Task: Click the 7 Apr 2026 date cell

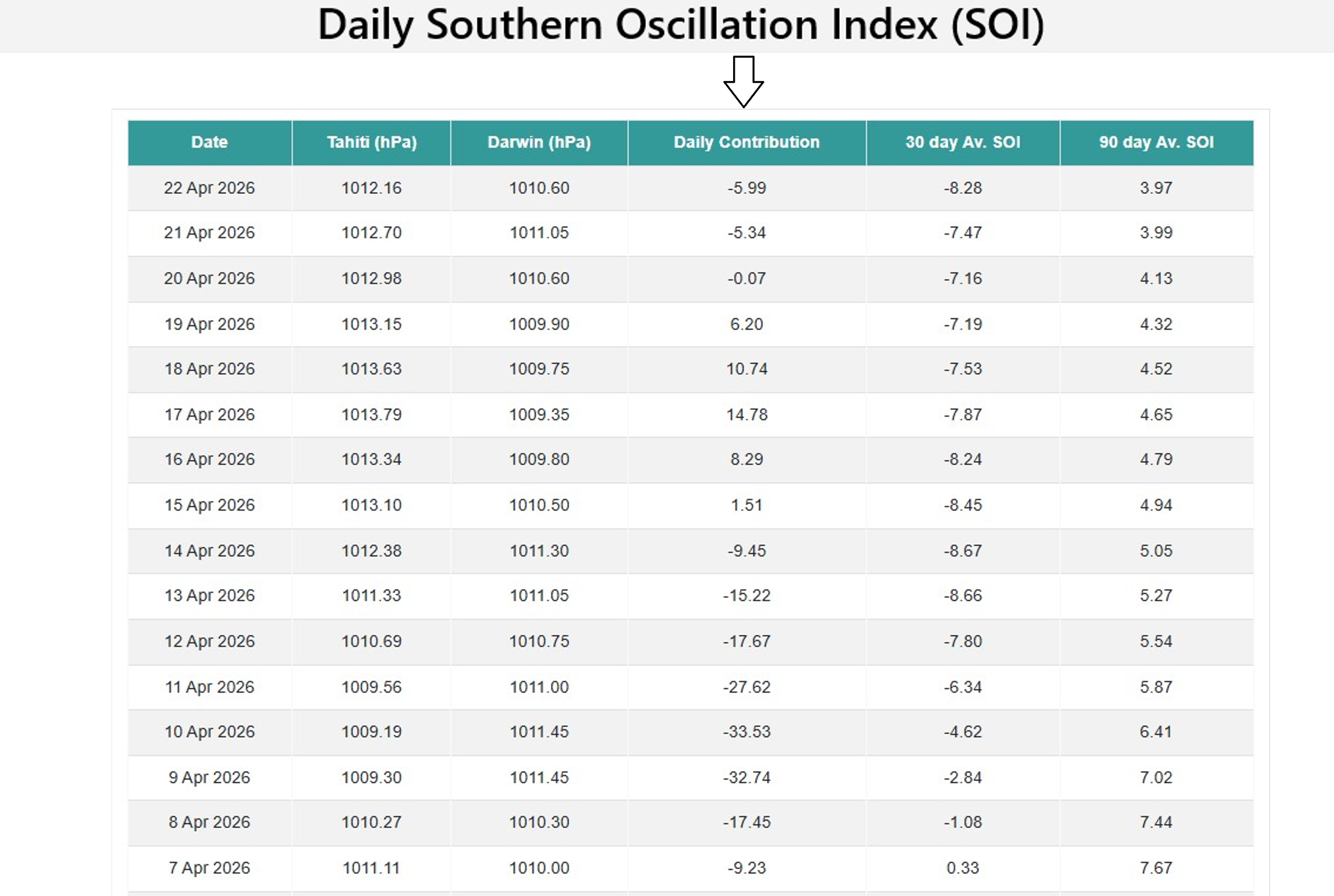Action: click(x=209, y=867)
